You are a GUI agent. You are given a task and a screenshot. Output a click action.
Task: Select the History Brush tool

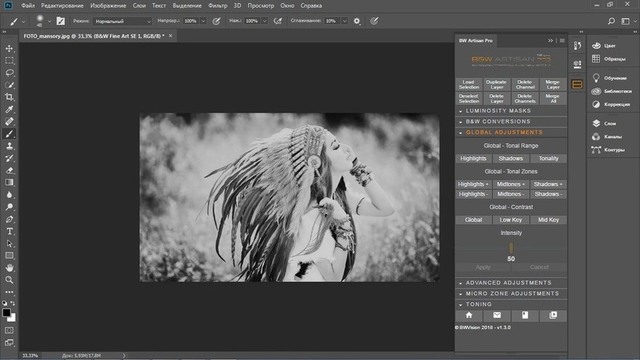9,158
